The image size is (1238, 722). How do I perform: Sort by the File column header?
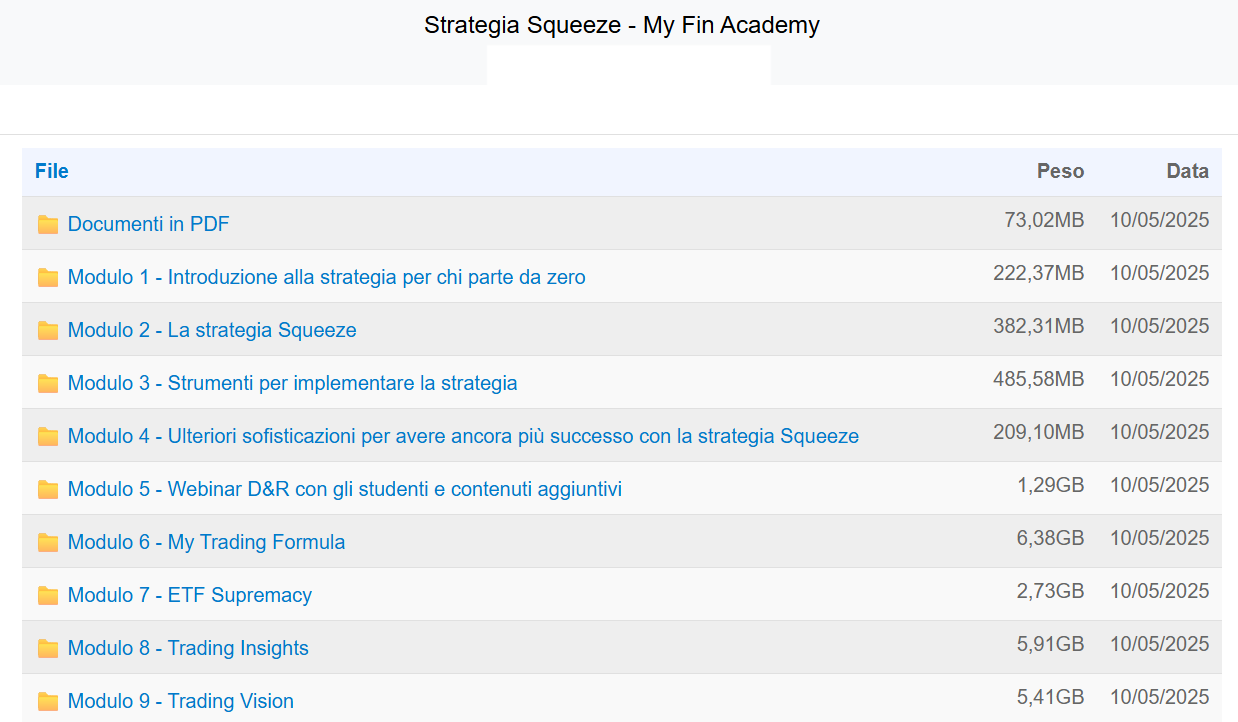point(52,171)
